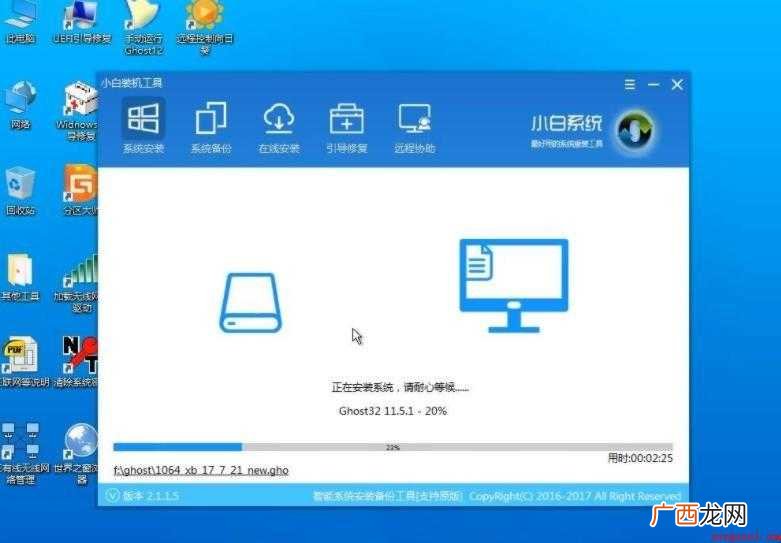This screenshot has width=781, height=543.
Task: Click the CopyRight footer text
Action: coord(575,496)
